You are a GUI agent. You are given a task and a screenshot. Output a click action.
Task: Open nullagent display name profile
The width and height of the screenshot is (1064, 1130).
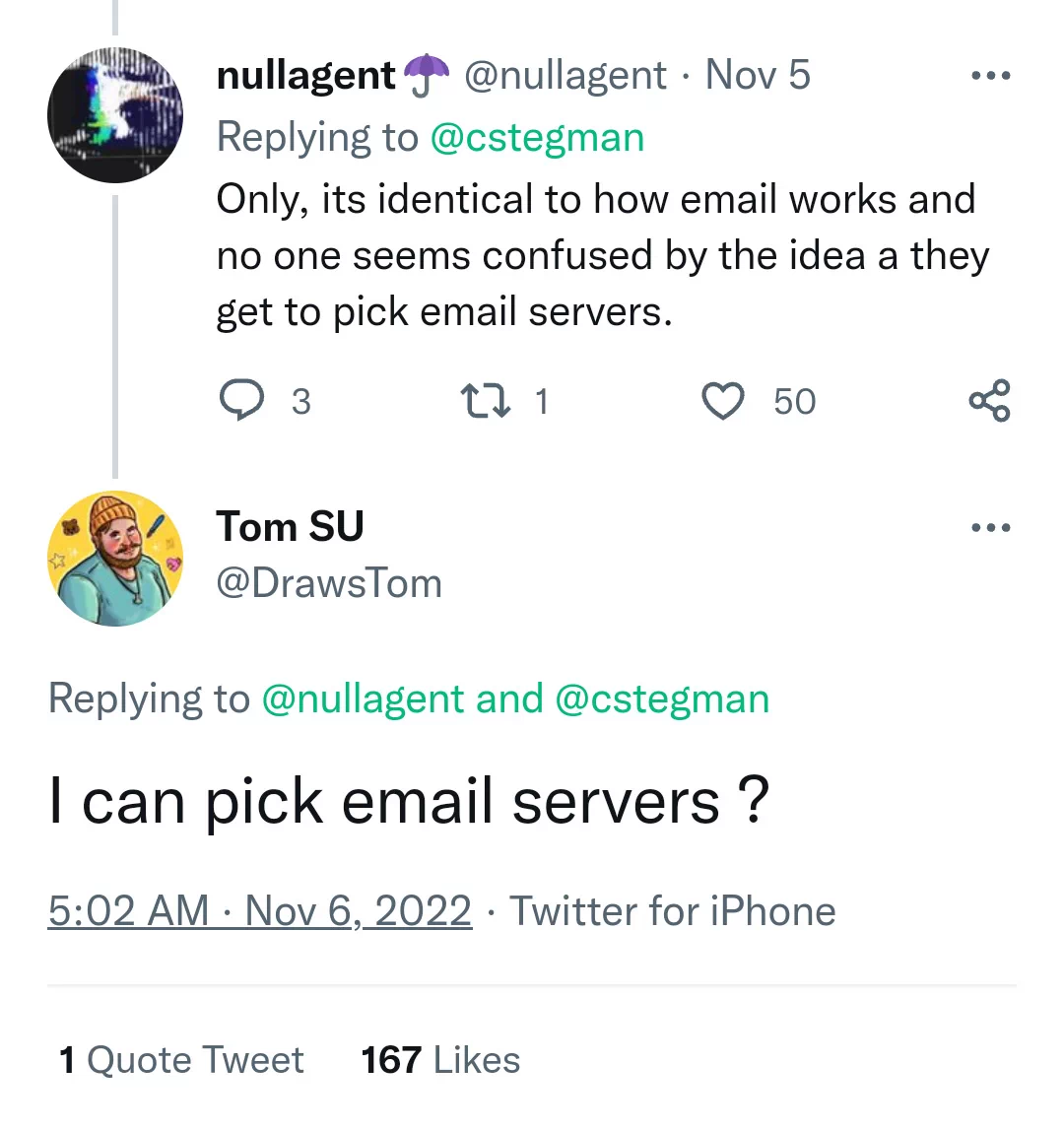coord(306,76)
